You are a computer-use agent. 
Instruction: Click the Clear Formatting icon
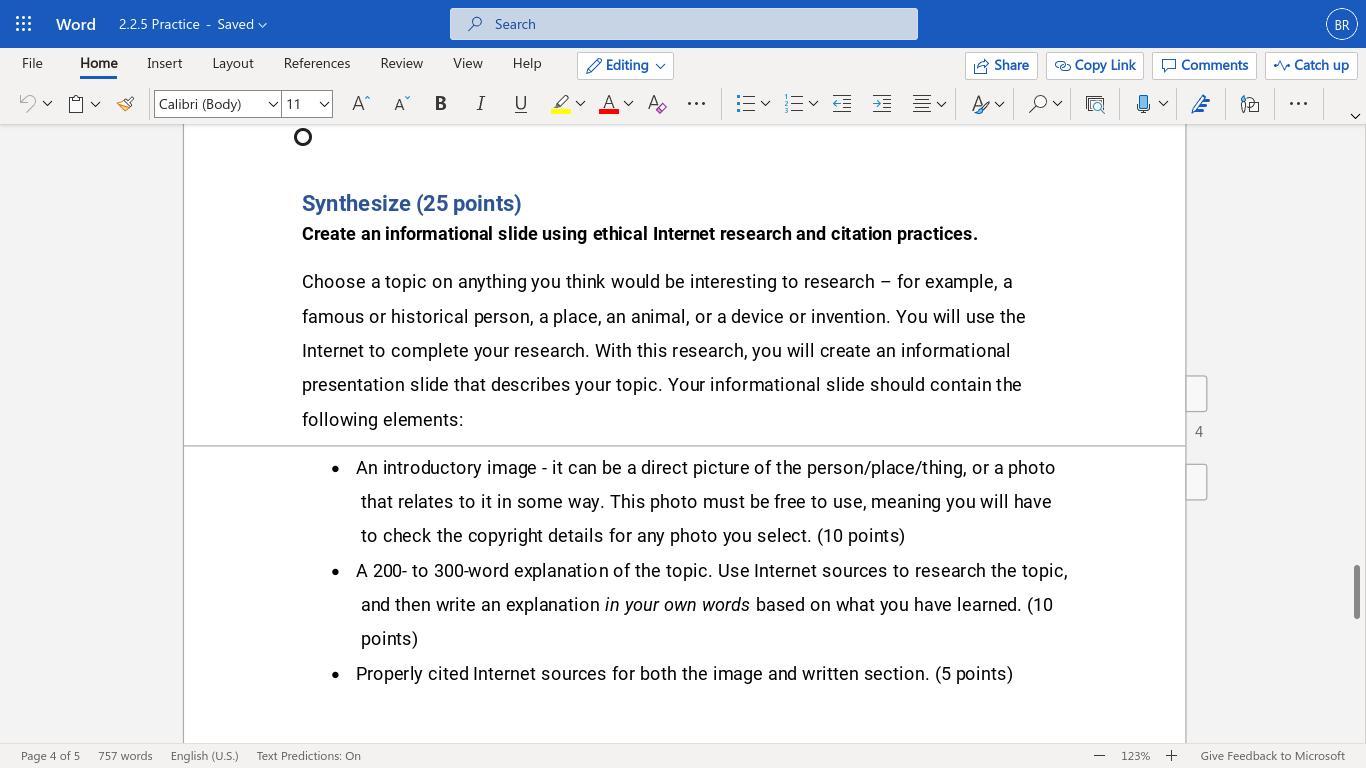657,104
